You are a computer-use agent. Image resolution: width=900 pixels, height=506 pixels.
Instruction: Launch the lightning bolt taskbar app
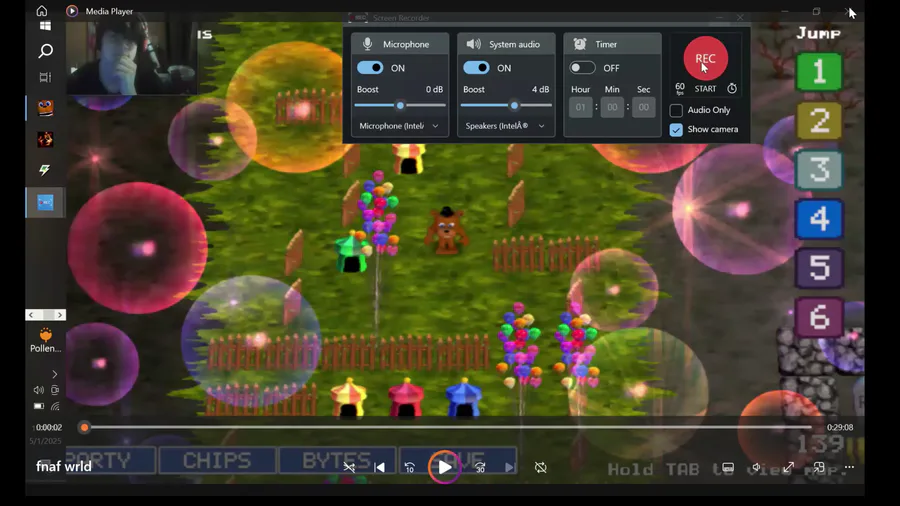point(45,170)
